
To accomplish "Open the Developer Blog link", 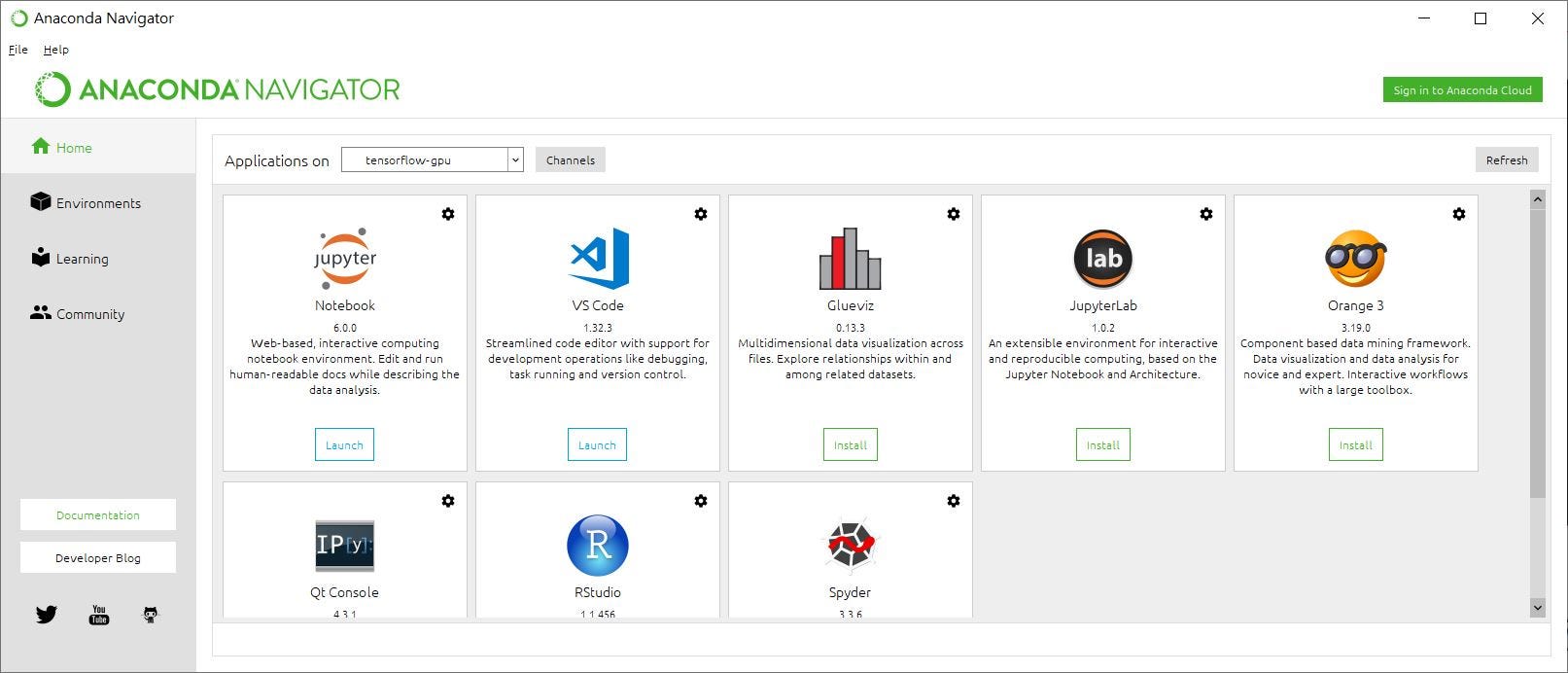I will tap(98, 558).
